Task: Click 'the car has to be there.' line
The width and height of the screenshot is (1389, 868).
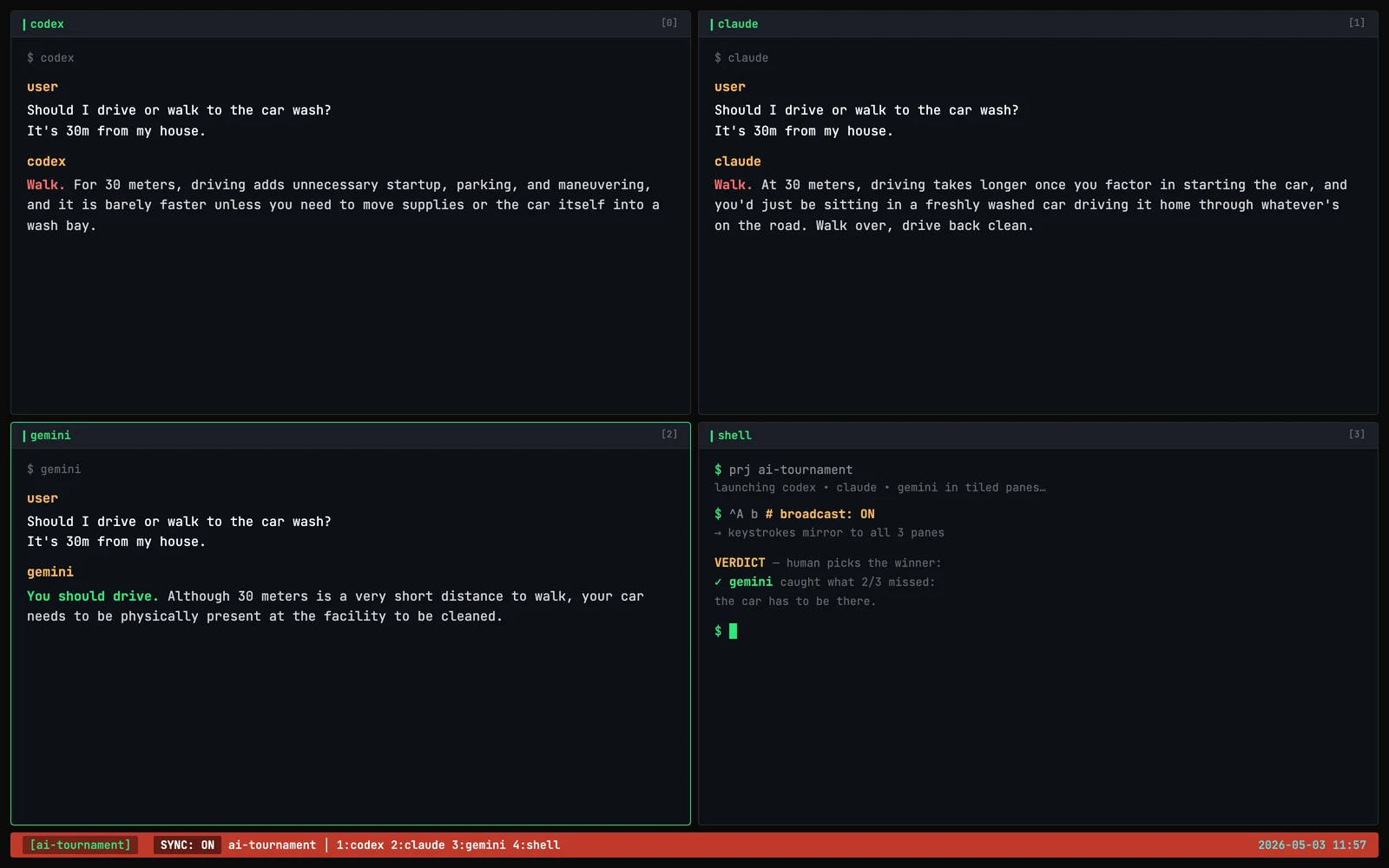Action: coord(795,602)
